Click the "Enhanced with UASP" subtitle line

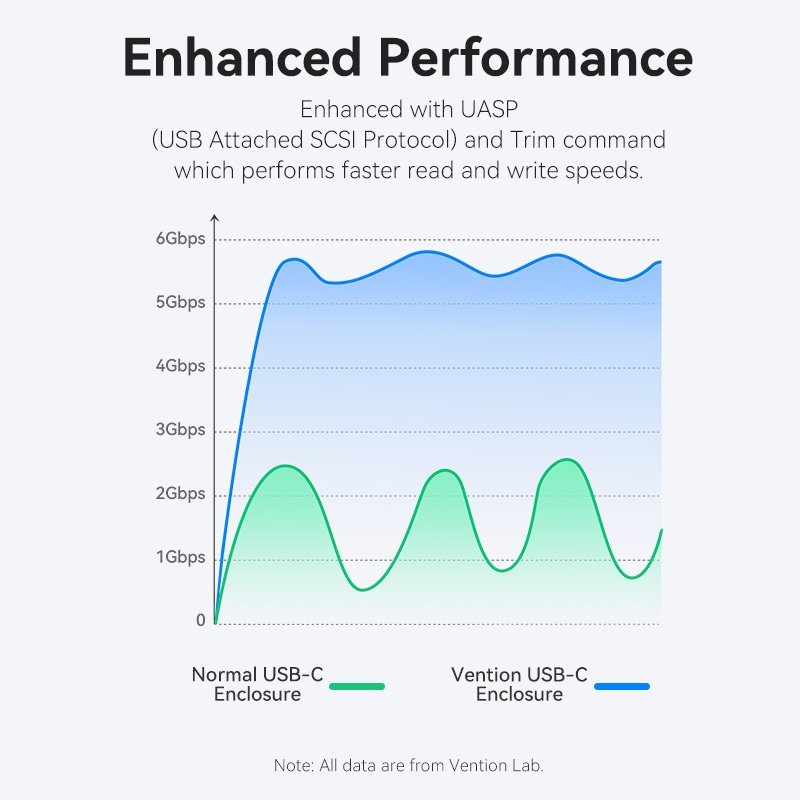point(407,108)
